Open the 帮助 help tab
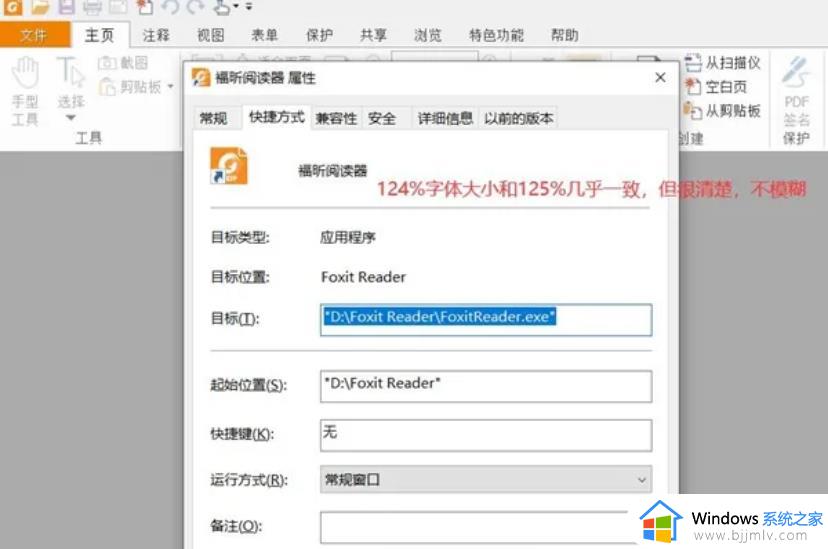 click(565, 35)
